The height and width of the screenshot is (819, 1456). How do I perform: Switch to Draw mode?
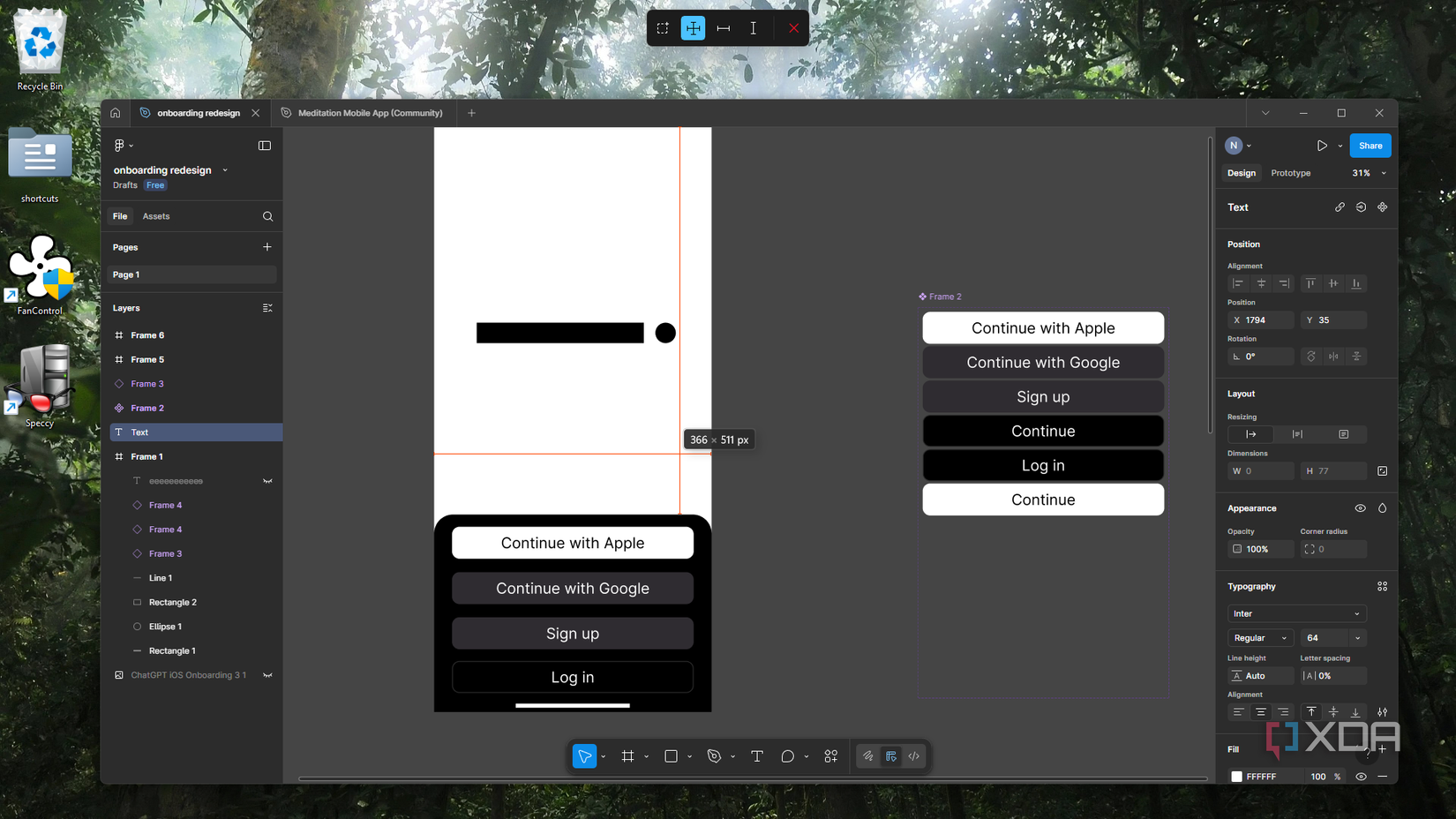point(868,756)
